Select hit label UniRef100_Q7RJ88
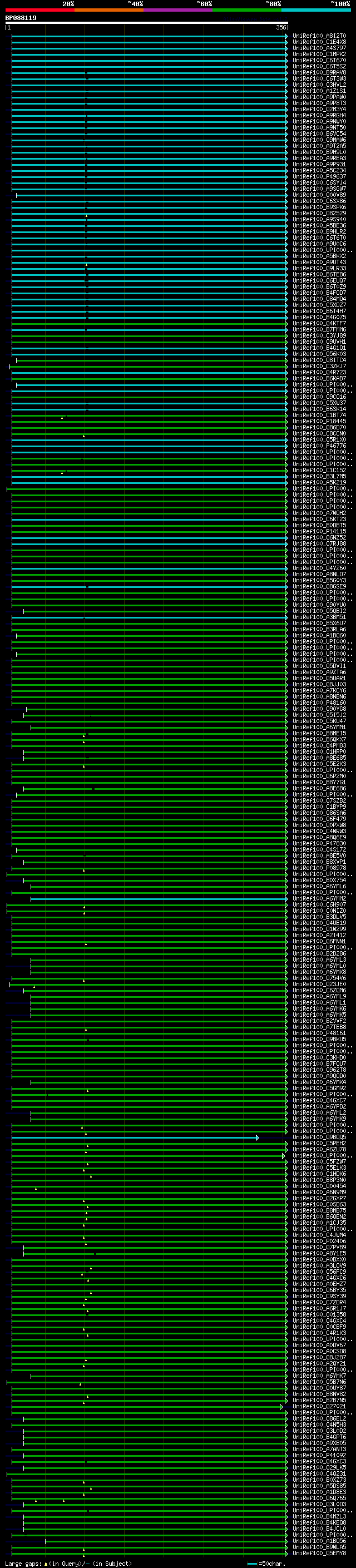The height and width of the screenshot is (1568, 356). pos(319,543)
